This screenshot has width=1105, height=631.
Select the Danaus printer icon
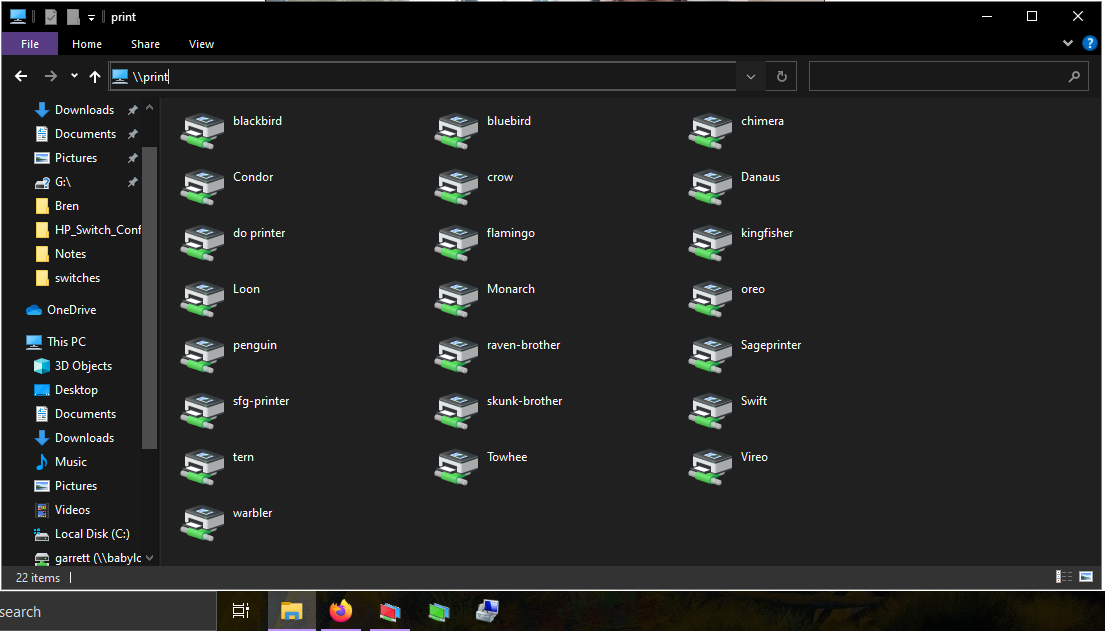click(x=710, y=187)
